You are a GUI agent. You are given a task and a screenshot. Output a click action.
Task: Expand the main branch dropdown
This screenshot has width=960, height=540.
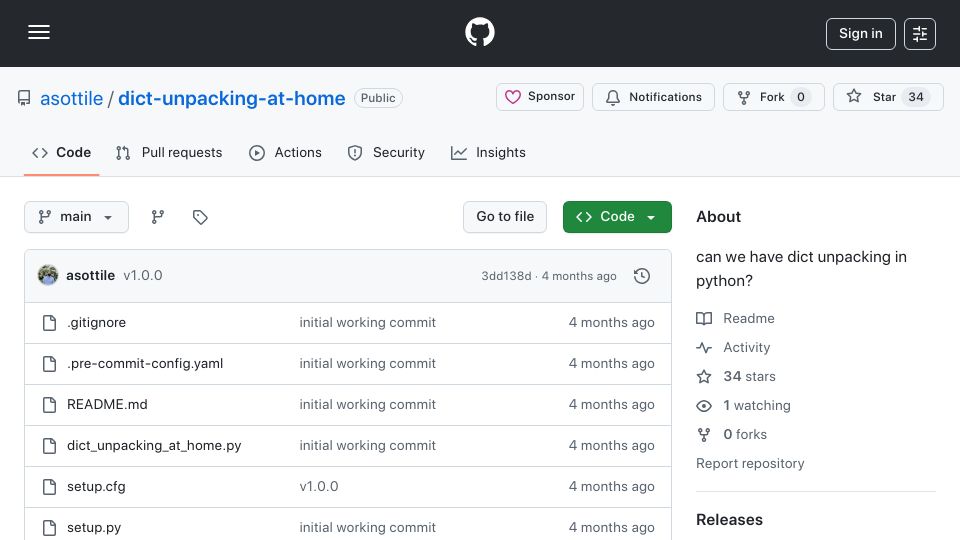[77, 217]
